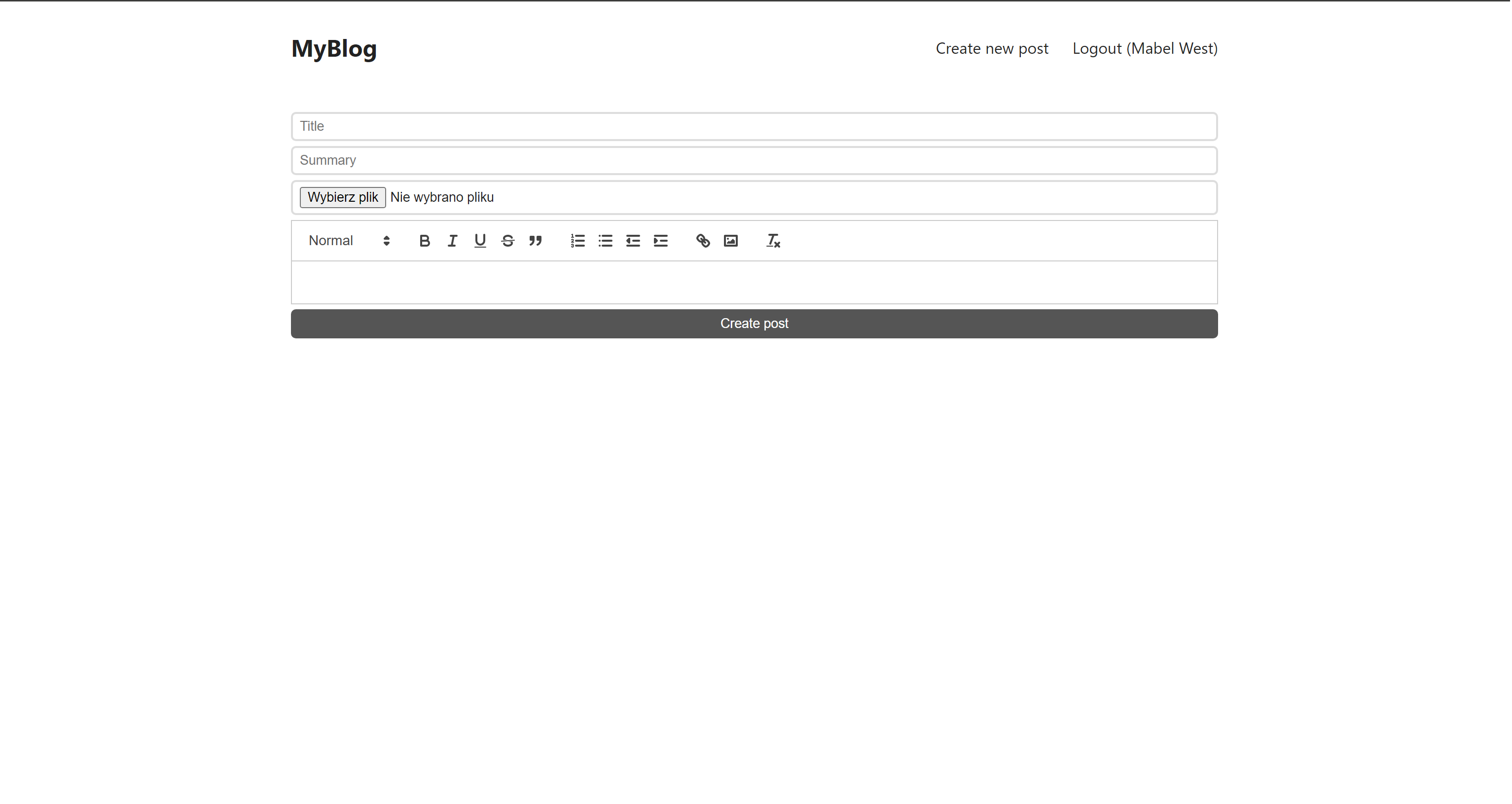Logout from Mabel West's account
1512x804 pixels.
(x=1145, y=48)
